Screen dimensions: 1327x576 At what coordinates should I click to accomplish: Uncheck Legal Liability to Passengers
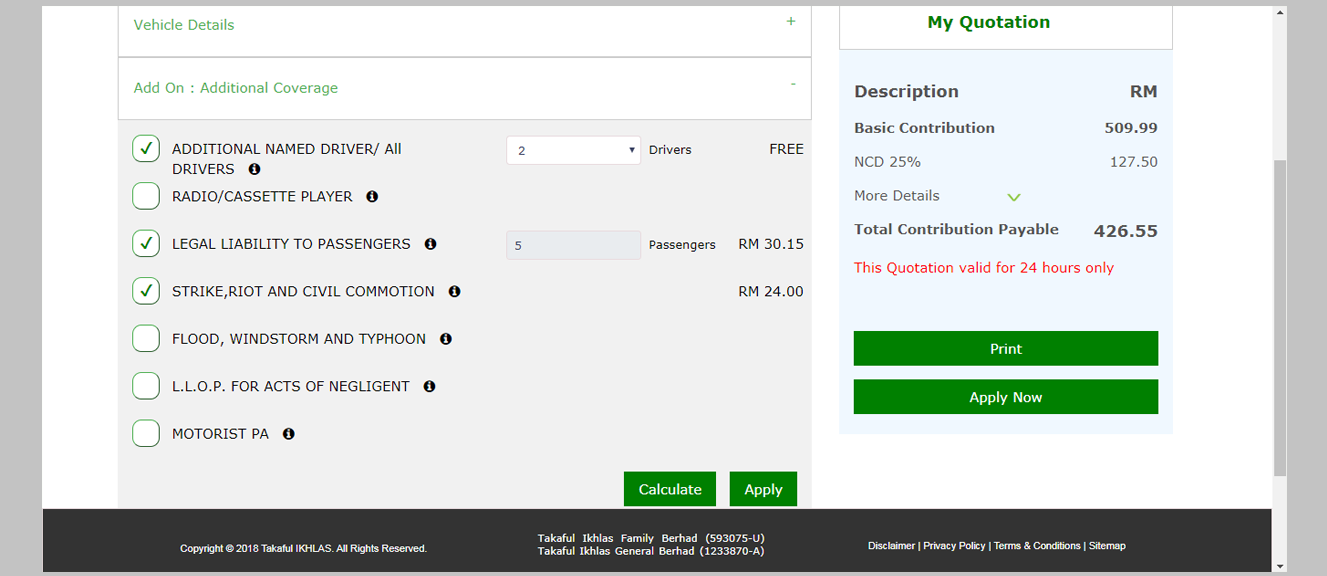tap(146, 244)
